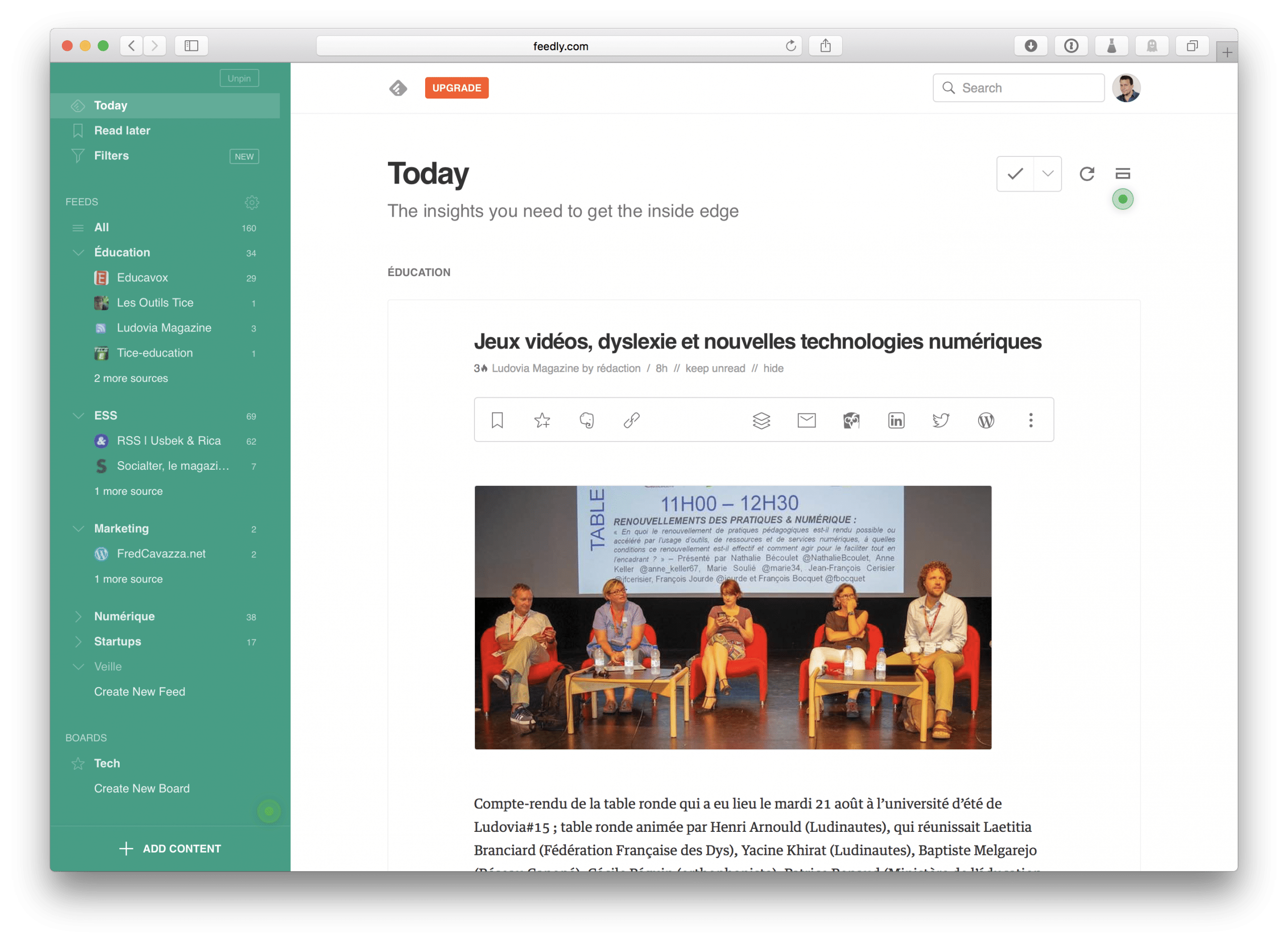This screenshot has width=1288, height=943.
Task: Copy the article link with the chain icon
Action: (631, 420)
